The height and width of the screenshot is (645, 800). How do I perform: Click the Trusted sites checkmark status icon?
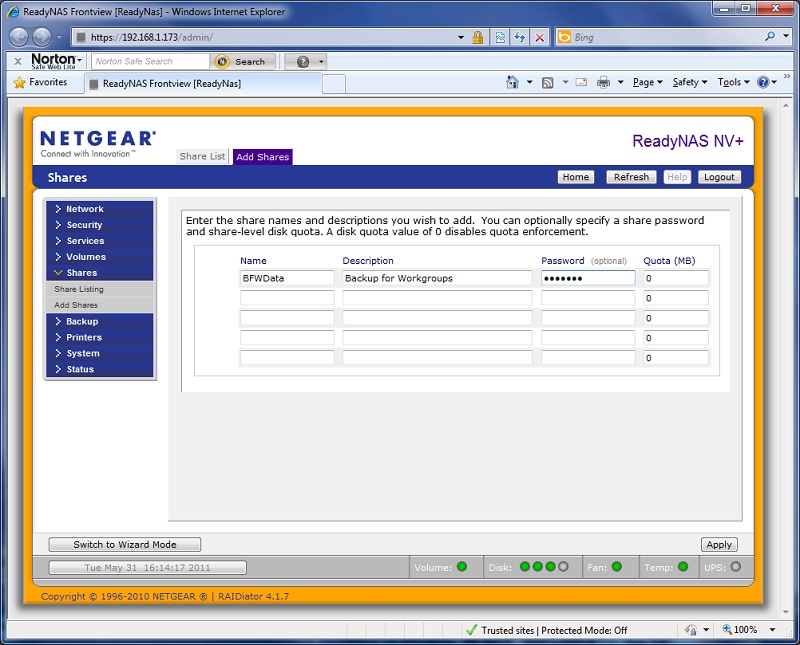coord(472,630)
